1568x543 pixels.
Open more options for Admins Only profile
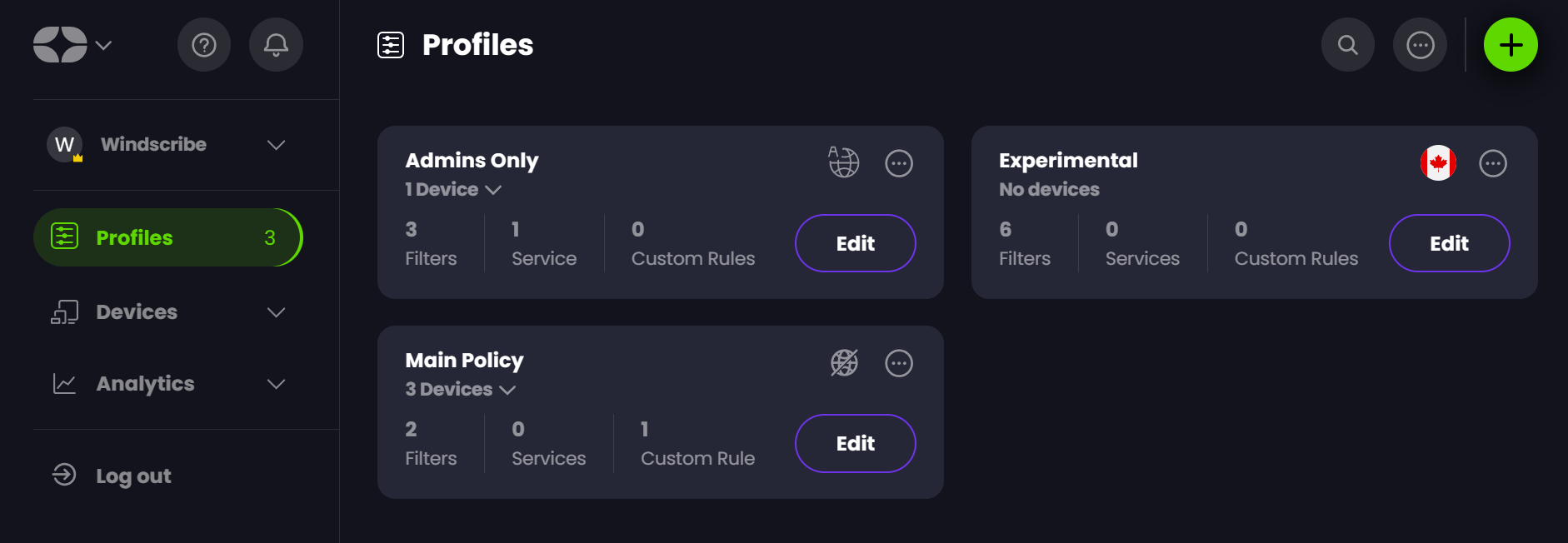[898, 163]
